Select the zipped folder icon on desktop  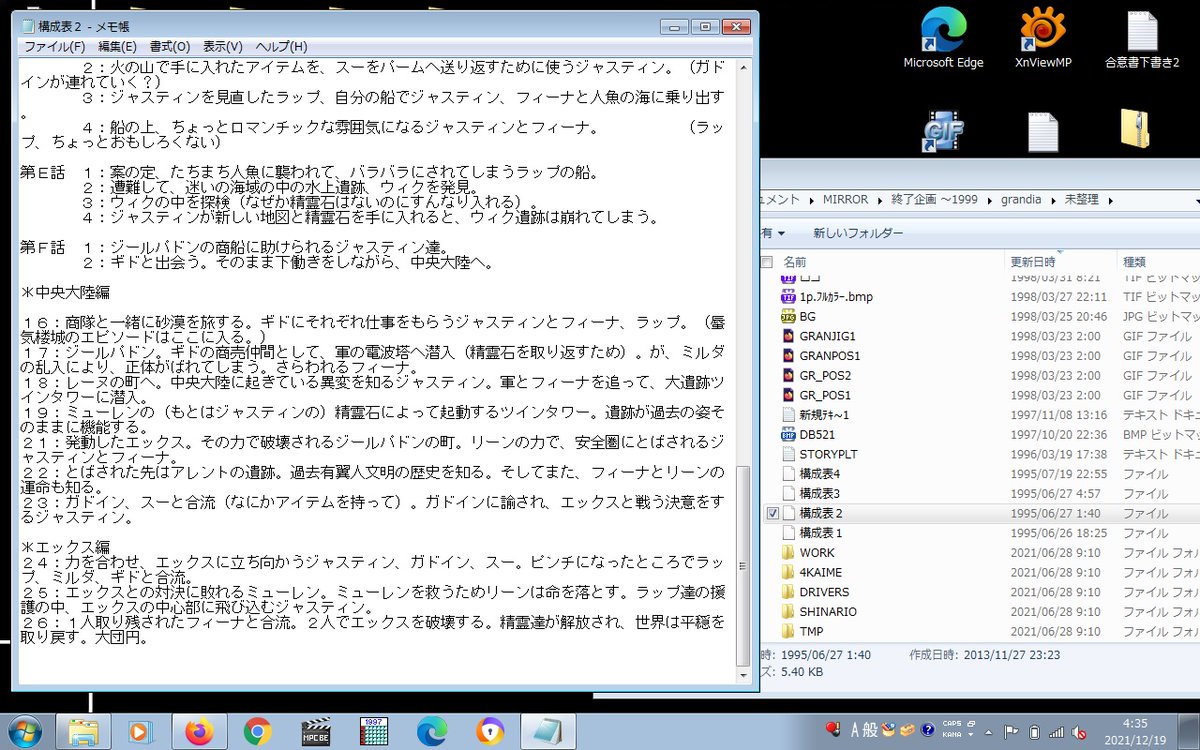pyautogui.click(x=1134, y=130)
